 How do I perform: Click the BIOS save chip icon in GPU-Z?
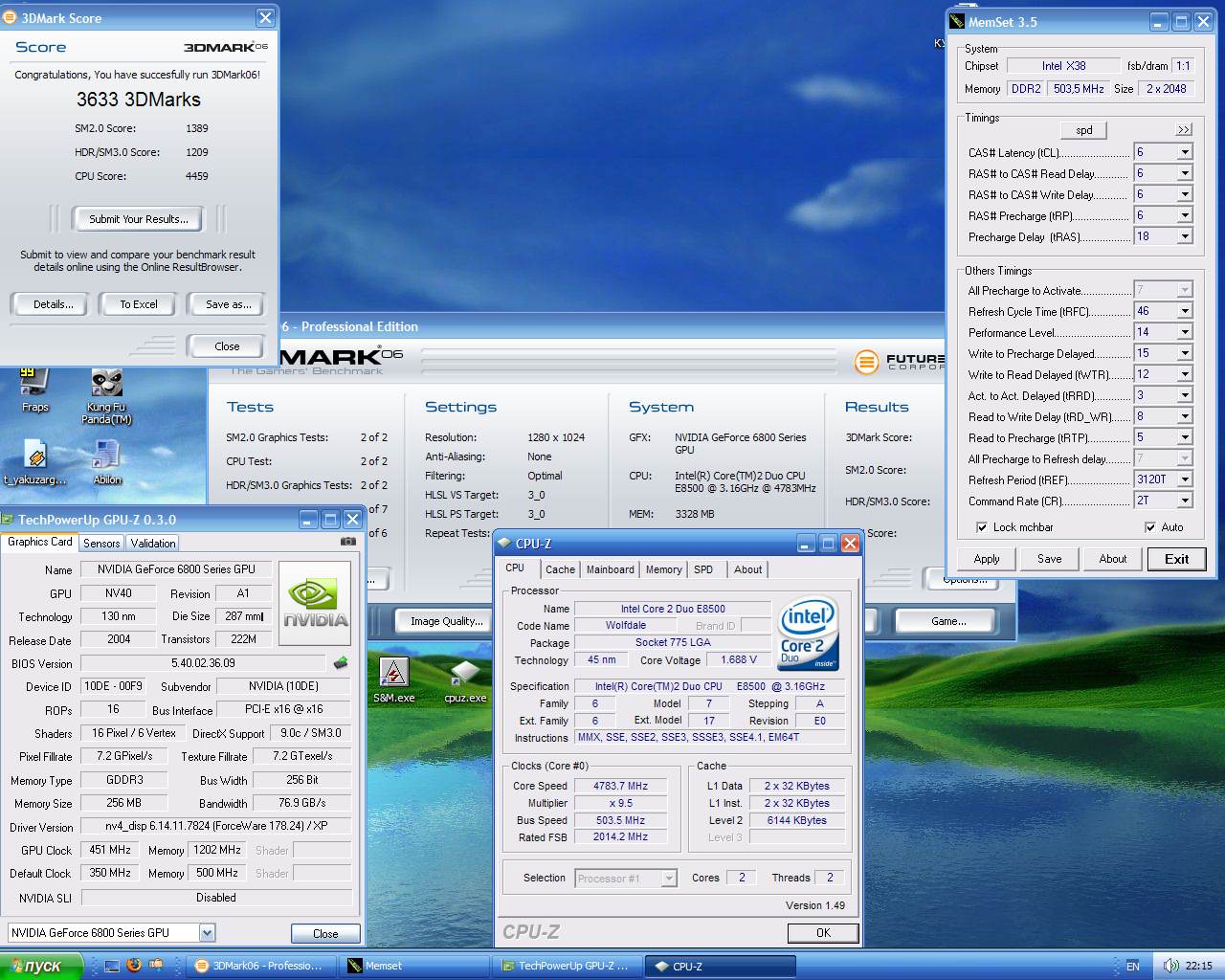click(x=341, y=662)
